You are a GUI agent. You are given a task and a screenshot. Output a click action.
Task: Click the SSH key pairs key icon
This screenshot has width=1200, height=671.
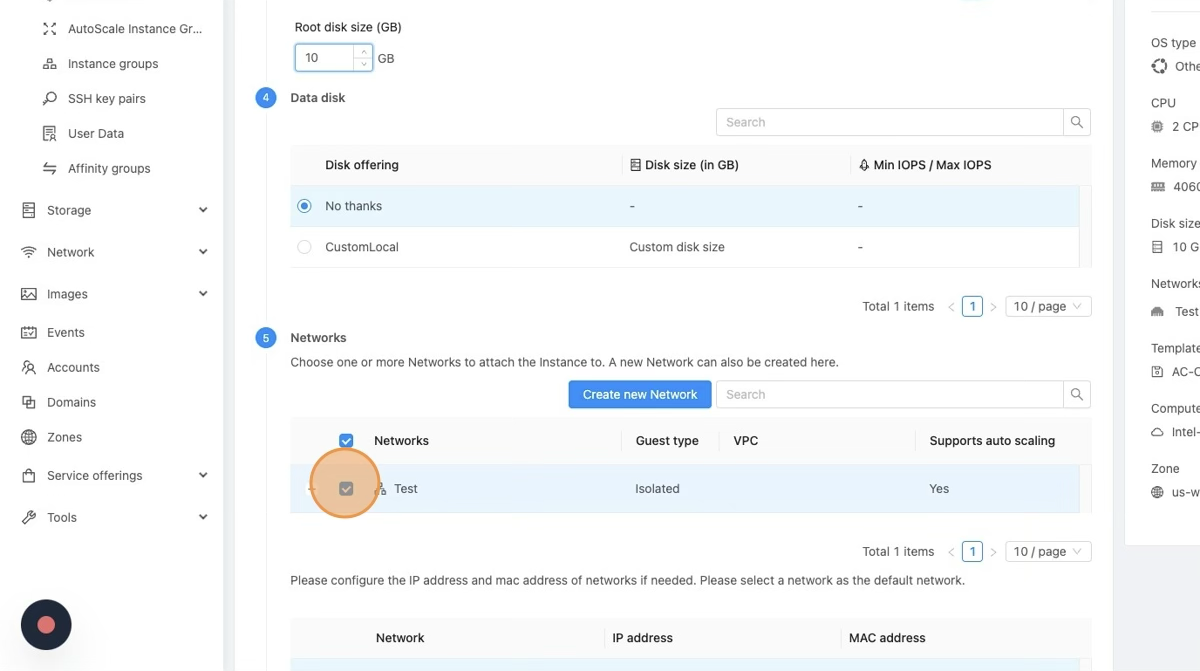(x=49, y=99)
